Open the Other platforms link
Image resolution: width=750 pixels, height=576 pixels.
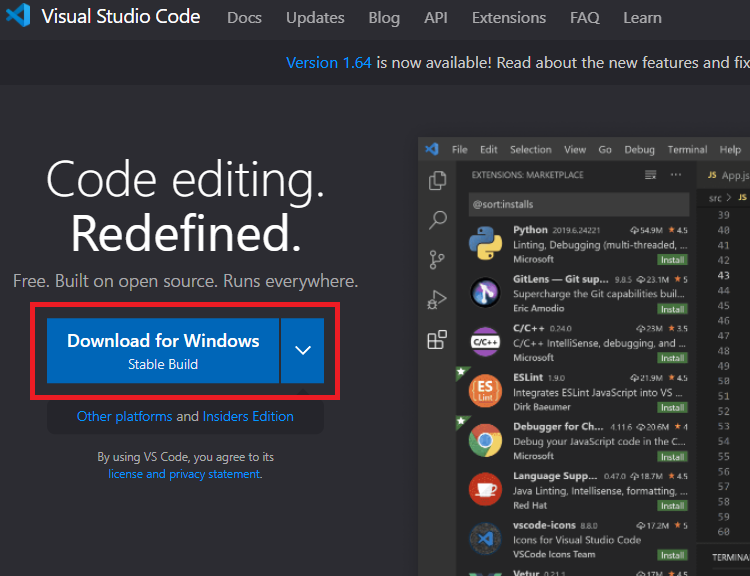click(124, 416)
